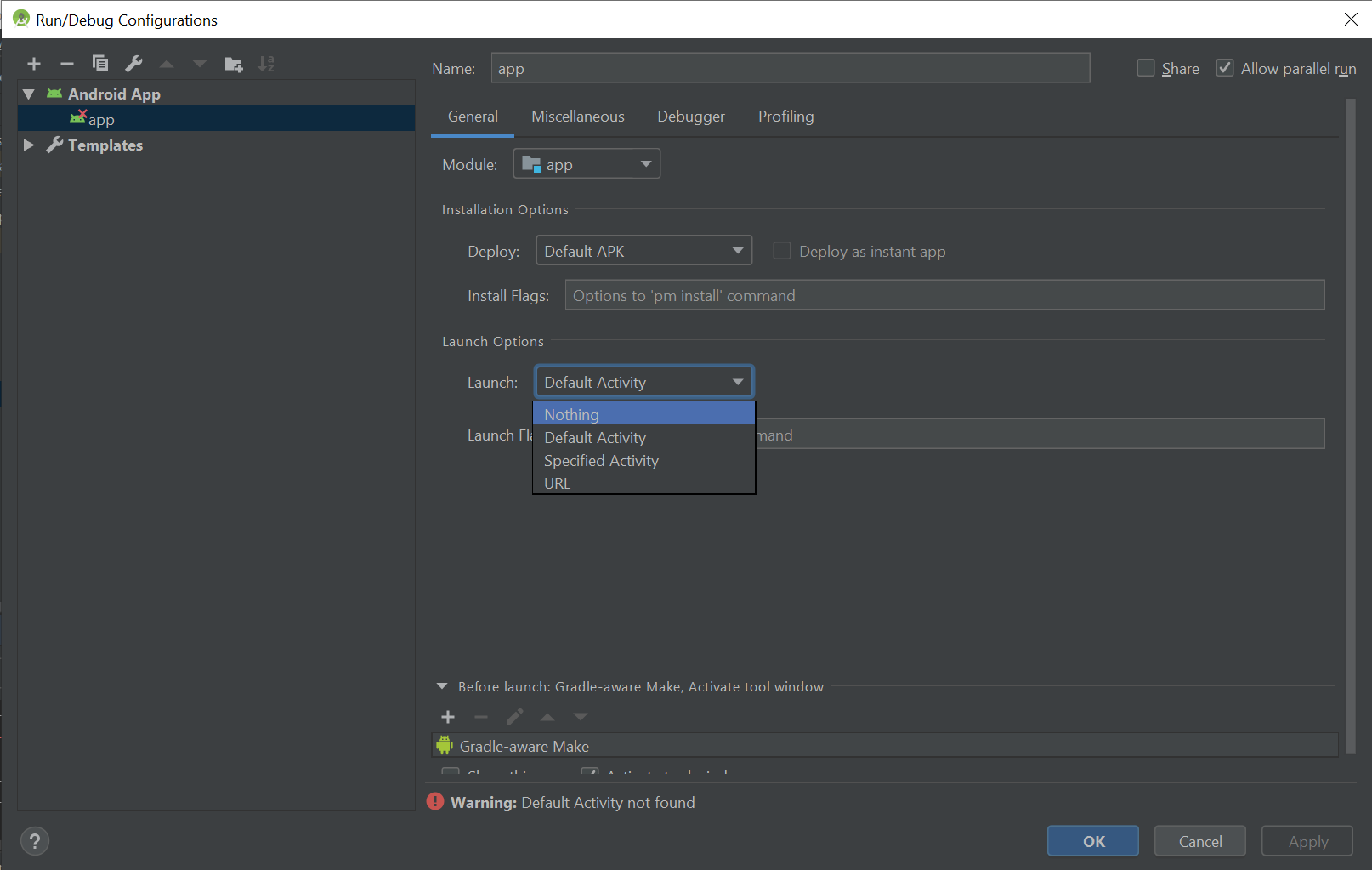This screenshot has height=870, width=1372.
Task: Uncheck Allow parallel run
Action: pos(1225,67)
